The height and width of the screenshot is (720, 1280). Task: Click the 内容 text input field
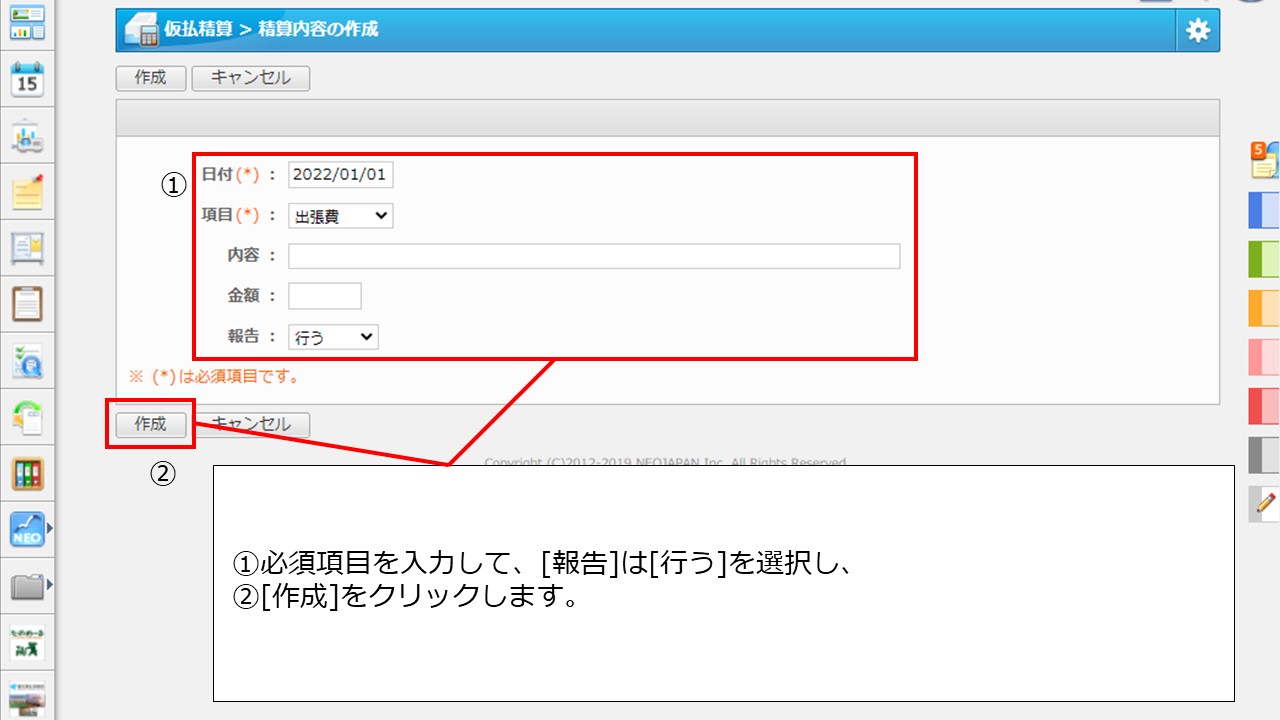pyautogui.click(x=594, y=256)
